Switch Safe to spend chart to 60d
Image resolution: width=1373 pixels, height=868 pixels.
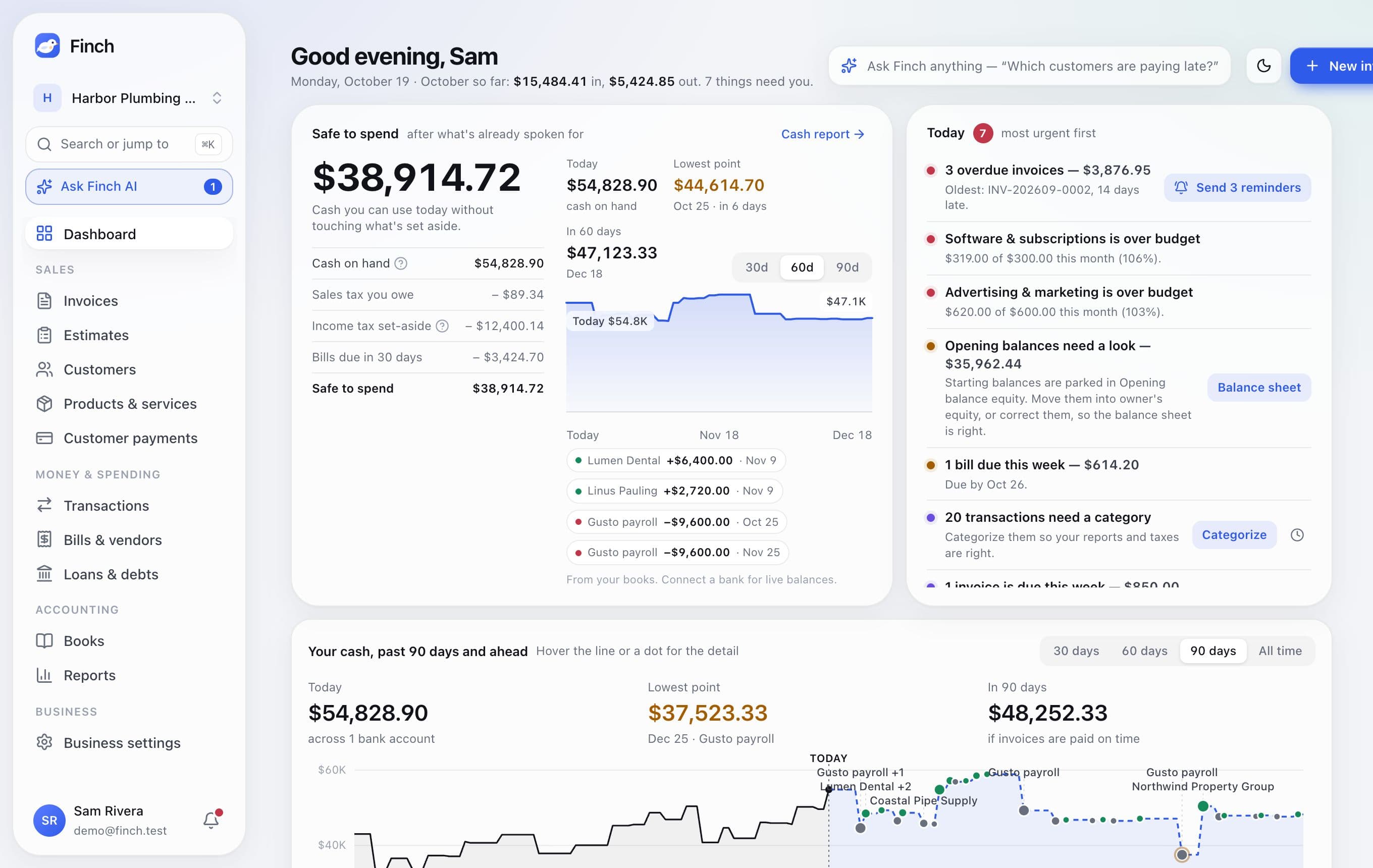coord(802,267)
